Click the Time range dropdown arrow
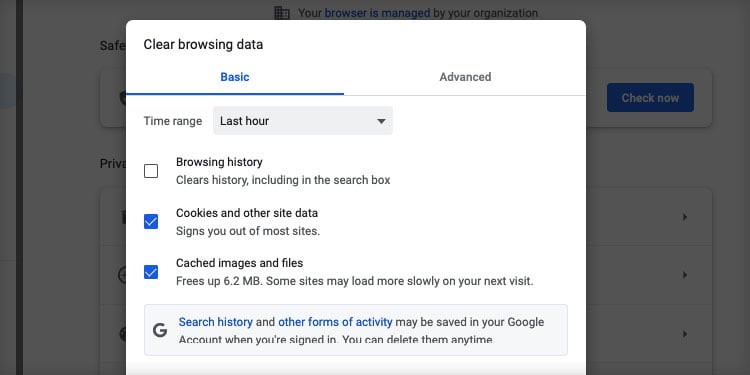The height and width of the screenshot is (375, 750). click(381, 121)
